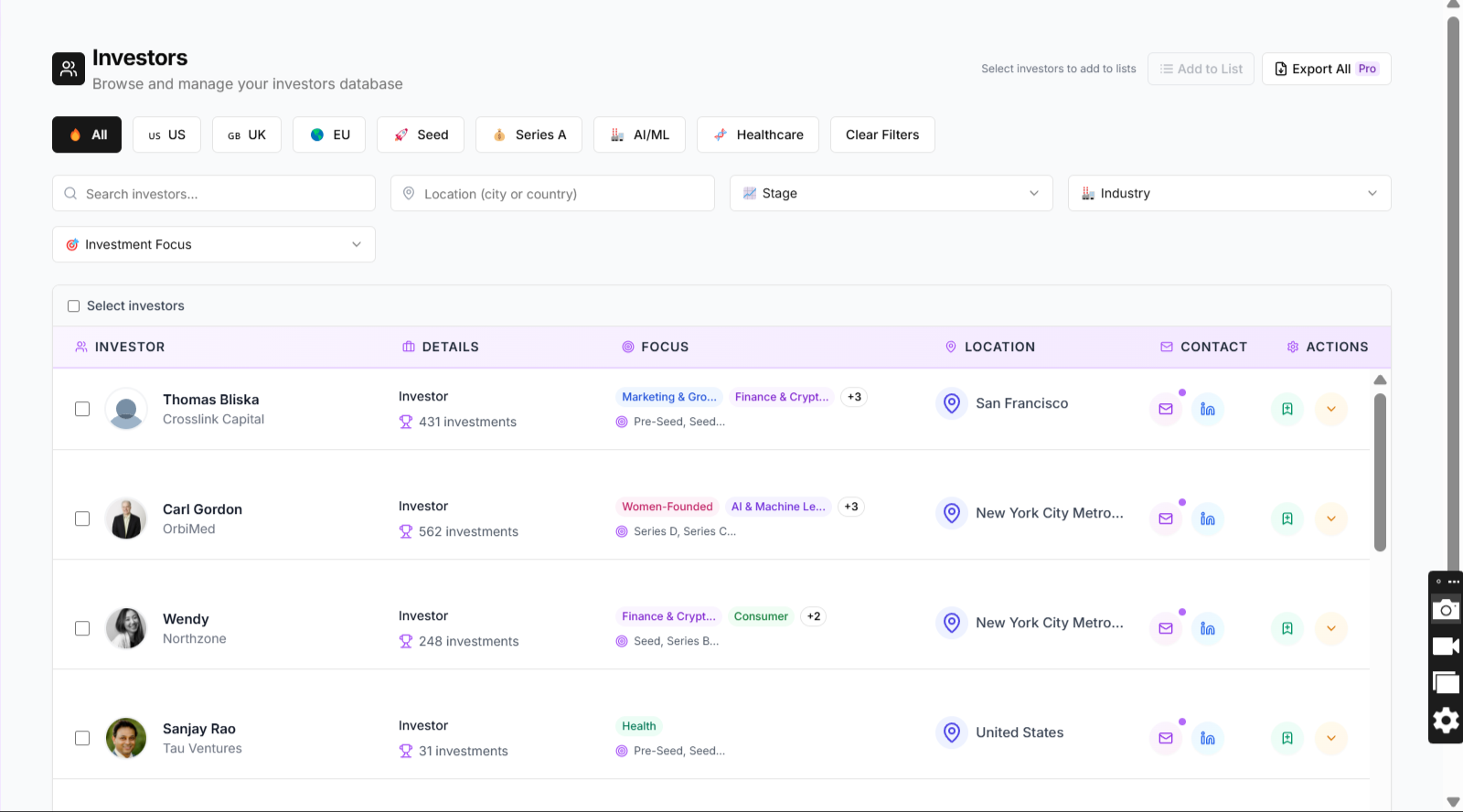Select the AI/ML quick filter
The image size is (1463, 812).
tap(639, 134)
